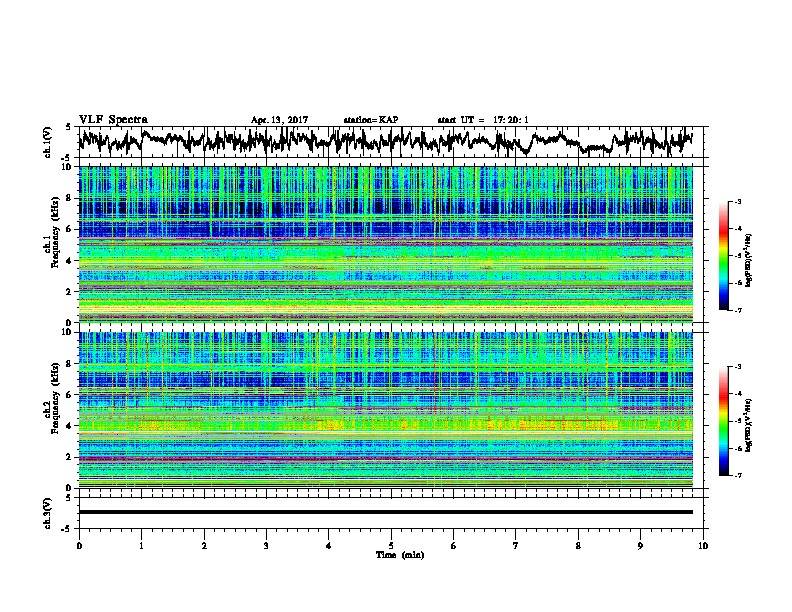This screenshot has width=792, height=612.
Task: Click the "ch.1(V)" waveform axis label
Action: coord(47,142)
